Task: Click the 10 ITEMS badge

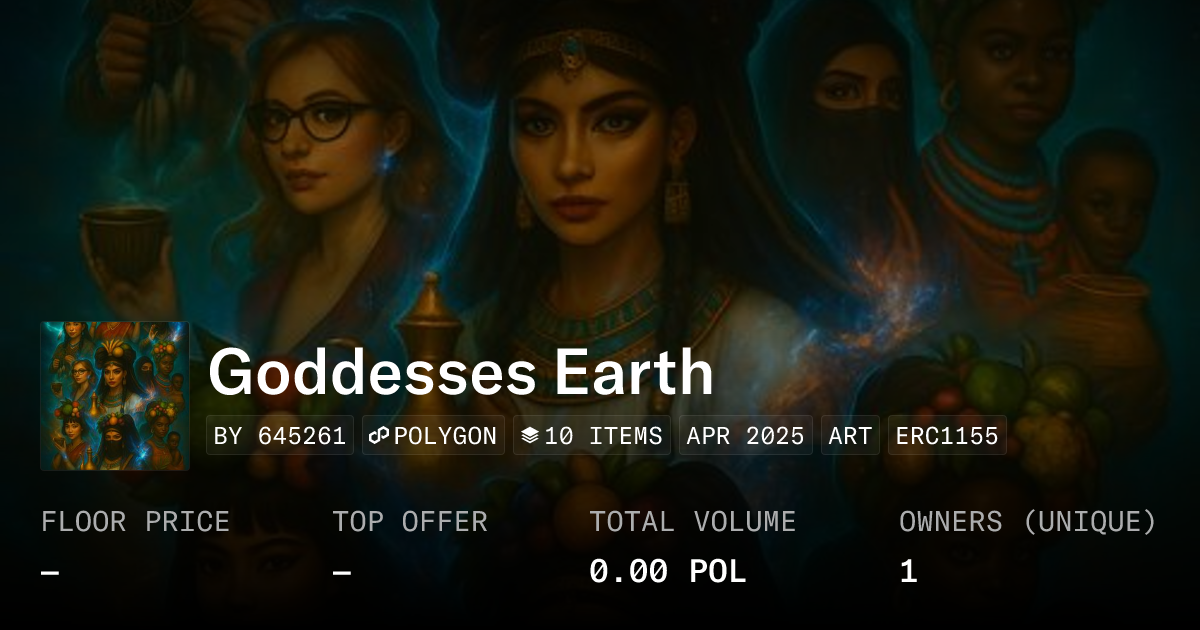Action: [x=592, y=436]
